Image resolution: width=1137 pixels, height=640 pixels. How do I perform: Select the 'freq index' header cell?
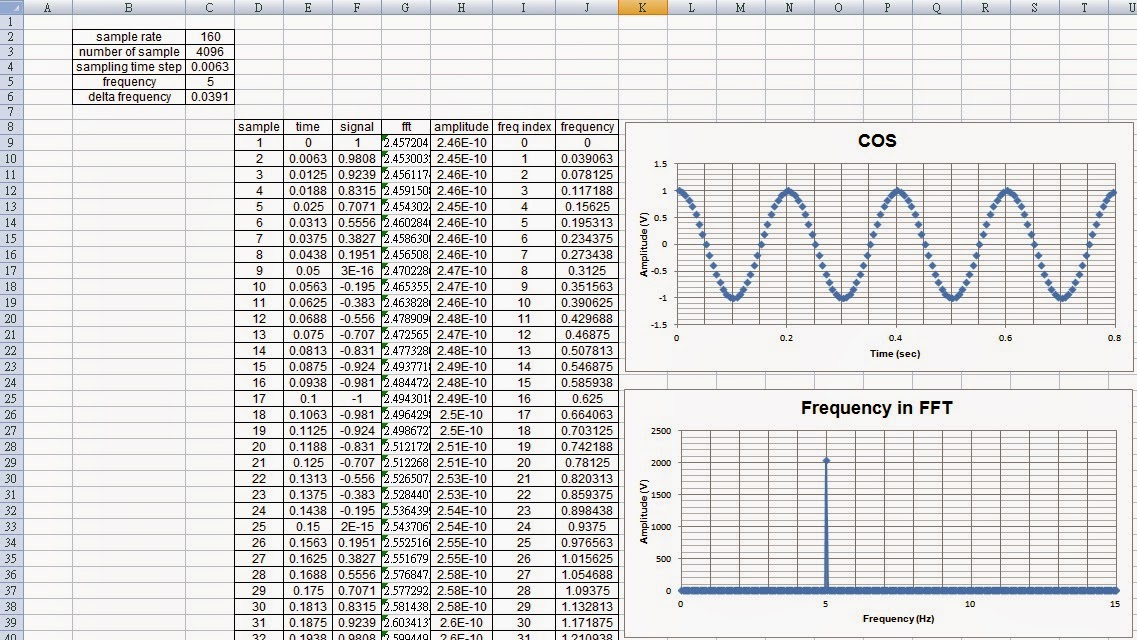[523, 127]
